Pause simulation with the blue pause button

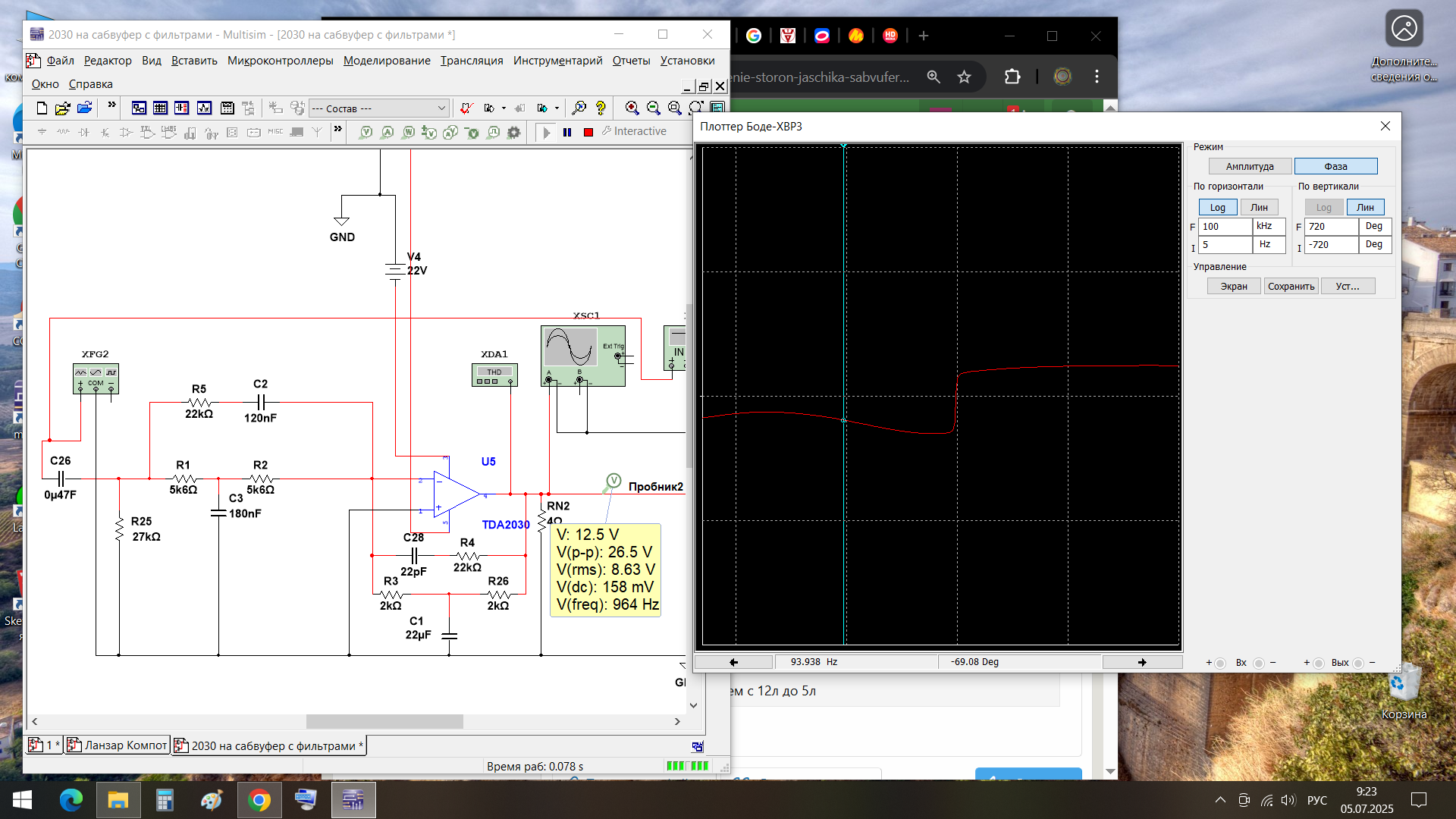pos(567,132)
